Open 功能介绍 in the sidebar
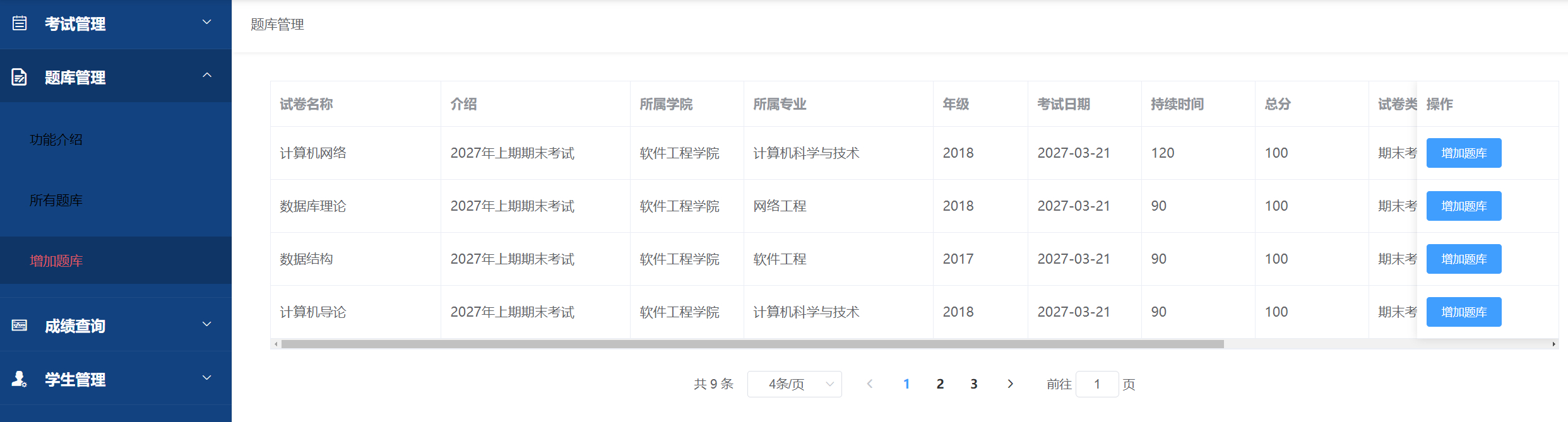 click(56, 139)
